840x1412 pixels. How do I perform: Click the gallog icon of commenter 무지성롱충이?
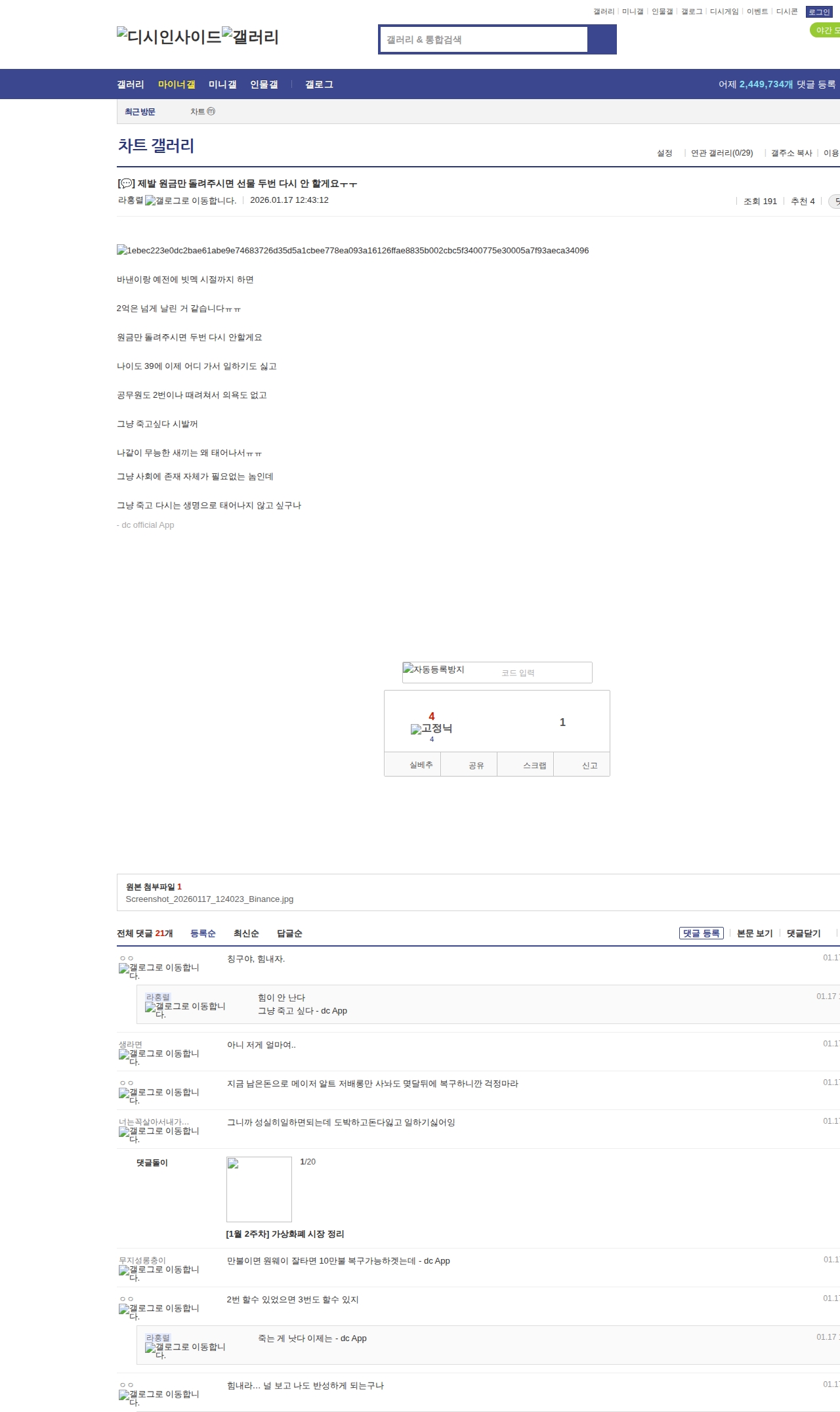click(159, 1272)
